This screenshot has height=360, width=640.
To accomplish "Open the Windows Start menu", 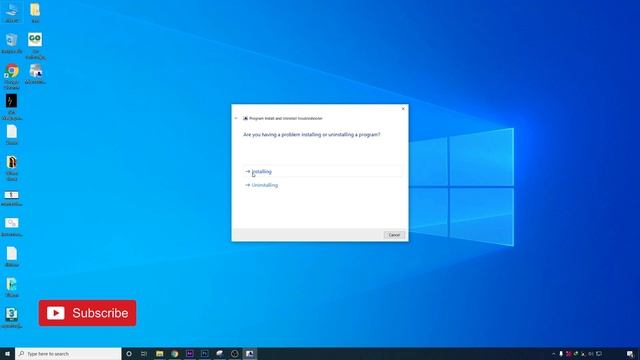I will [x=7, y=353].
